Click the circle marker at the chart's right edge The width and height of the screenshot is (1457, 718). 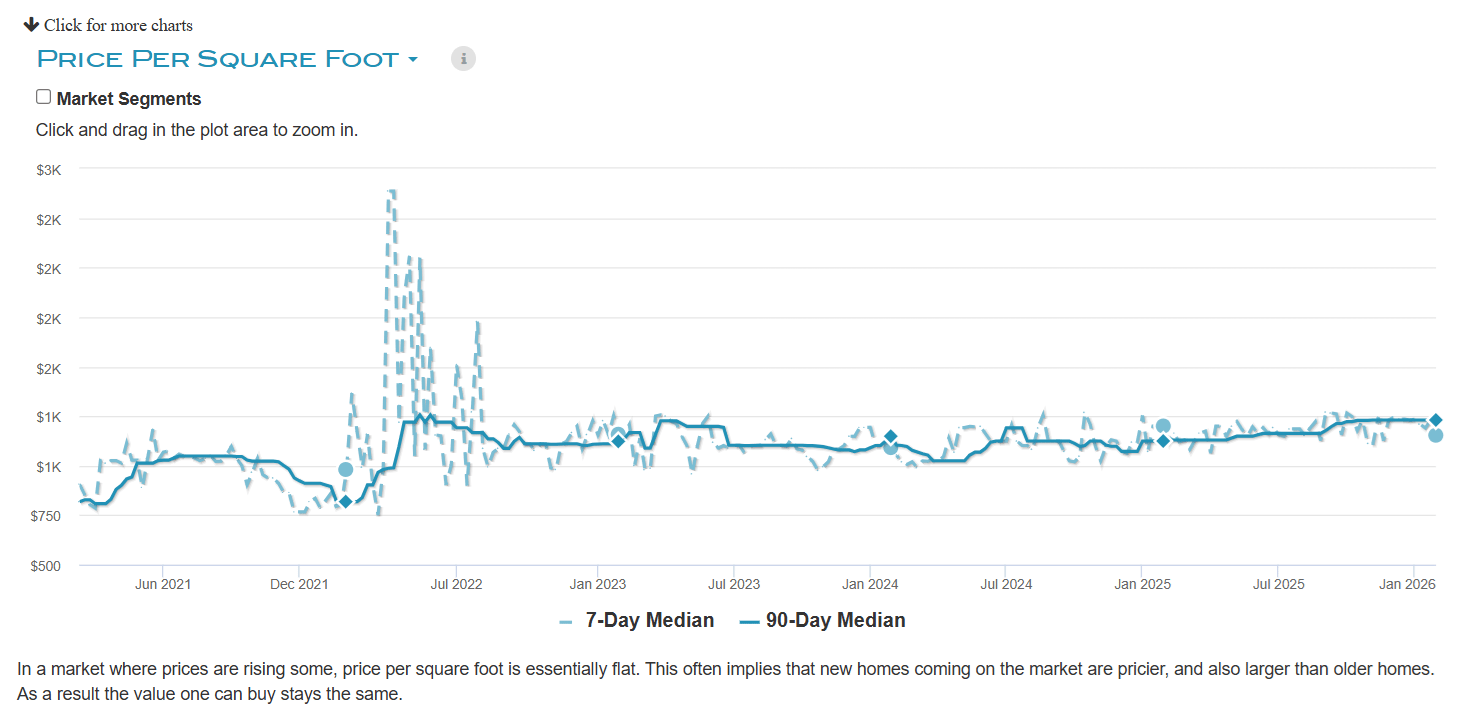point(1435,435)
